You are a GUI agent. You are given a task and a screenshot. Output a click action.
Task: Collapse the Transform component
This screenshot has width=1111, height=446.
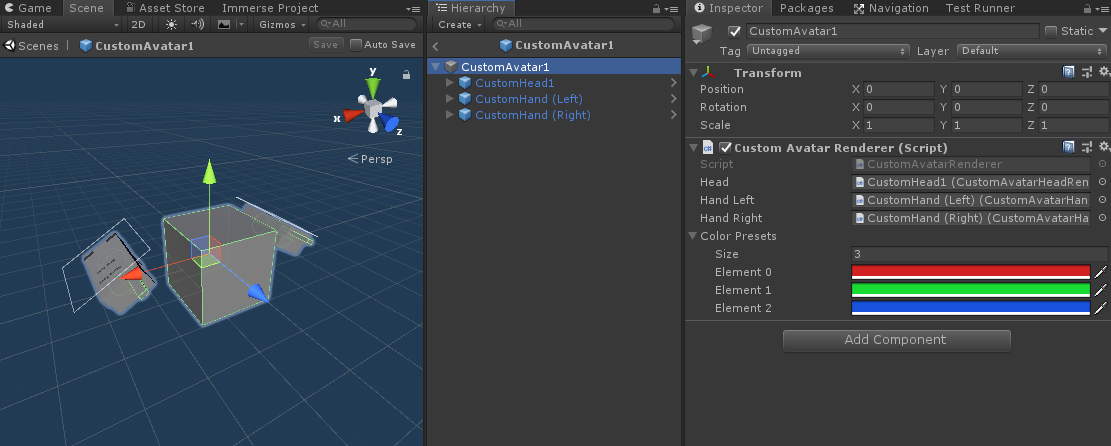pos(693,72)
